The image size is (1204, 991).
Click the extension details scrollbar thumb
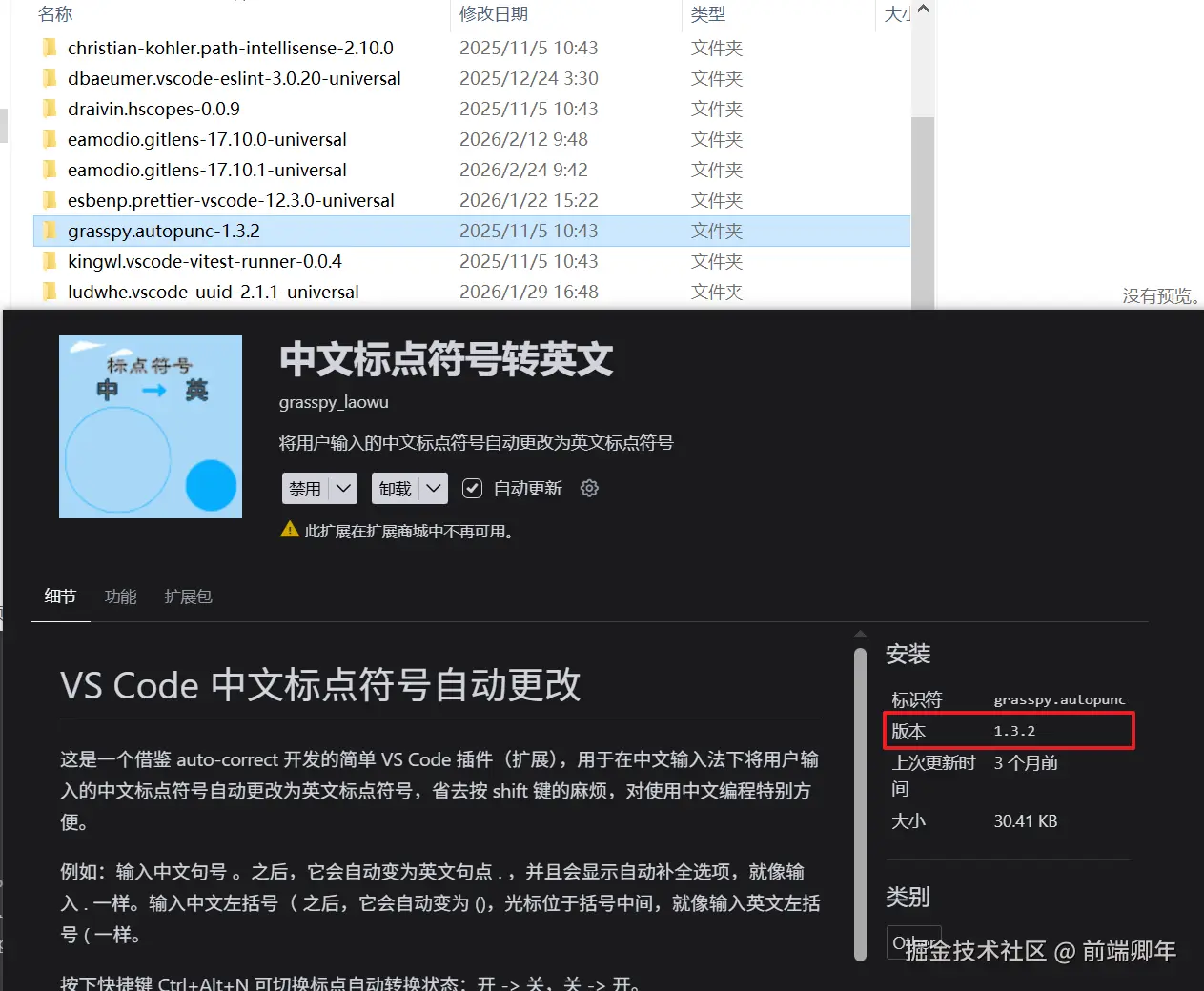[x=861, y=804]
